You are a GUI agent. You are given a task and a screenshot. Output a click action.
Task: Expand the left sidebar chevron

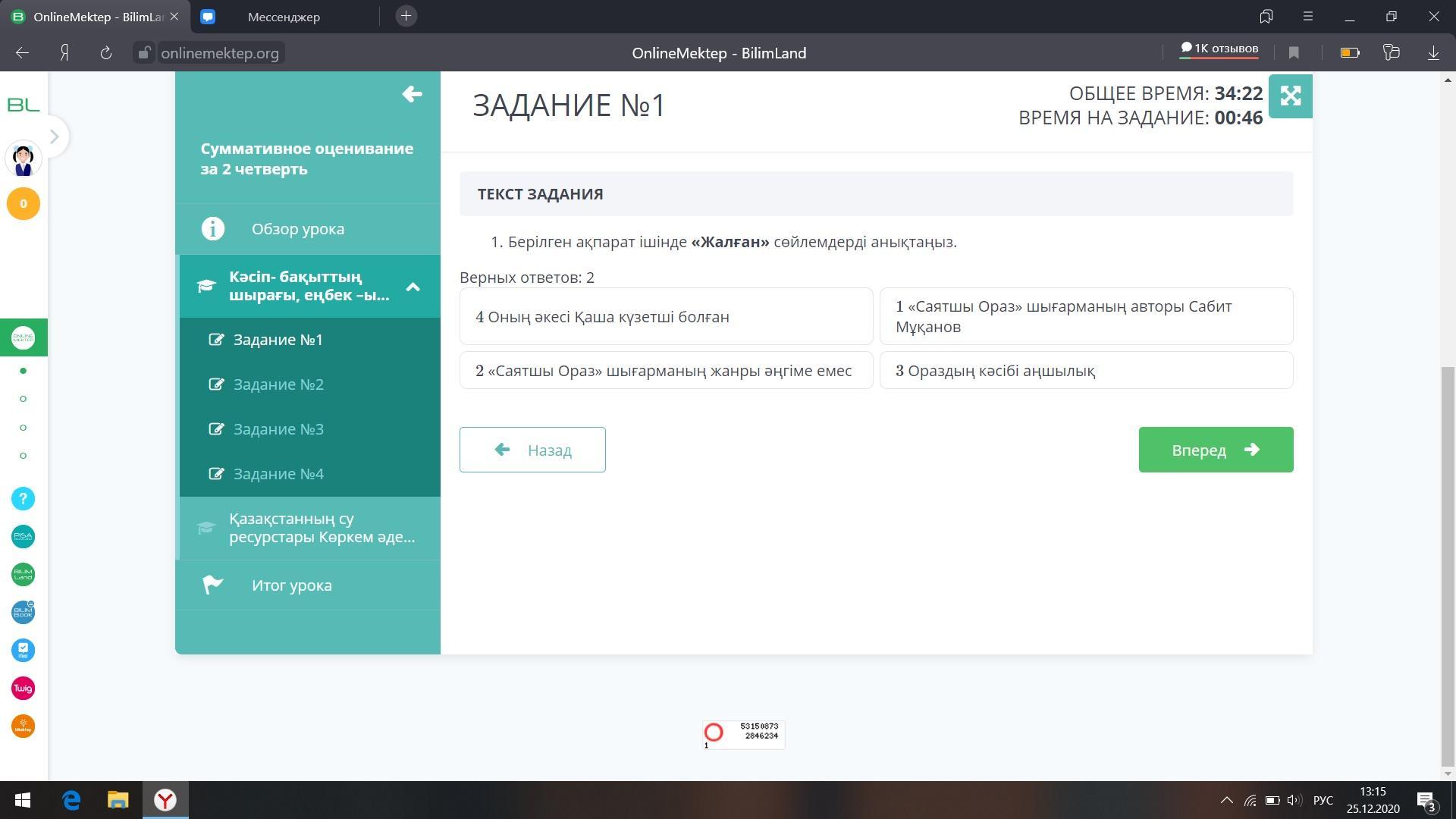[x=54, y=137]
